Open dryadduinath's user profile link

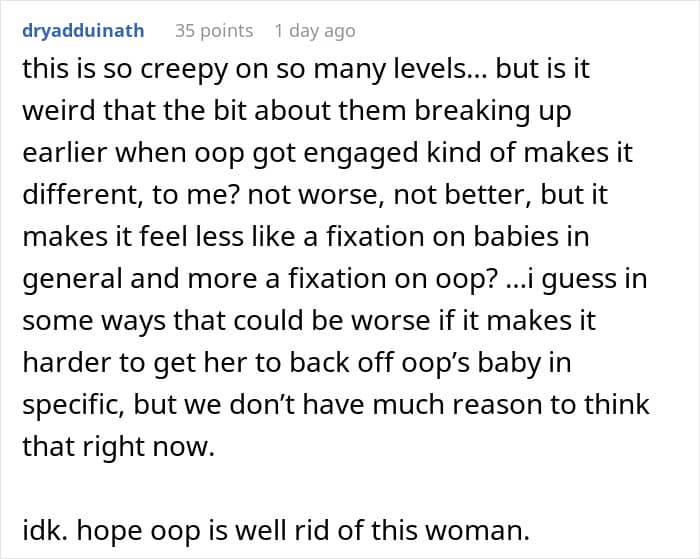click(x=83, y=31)
